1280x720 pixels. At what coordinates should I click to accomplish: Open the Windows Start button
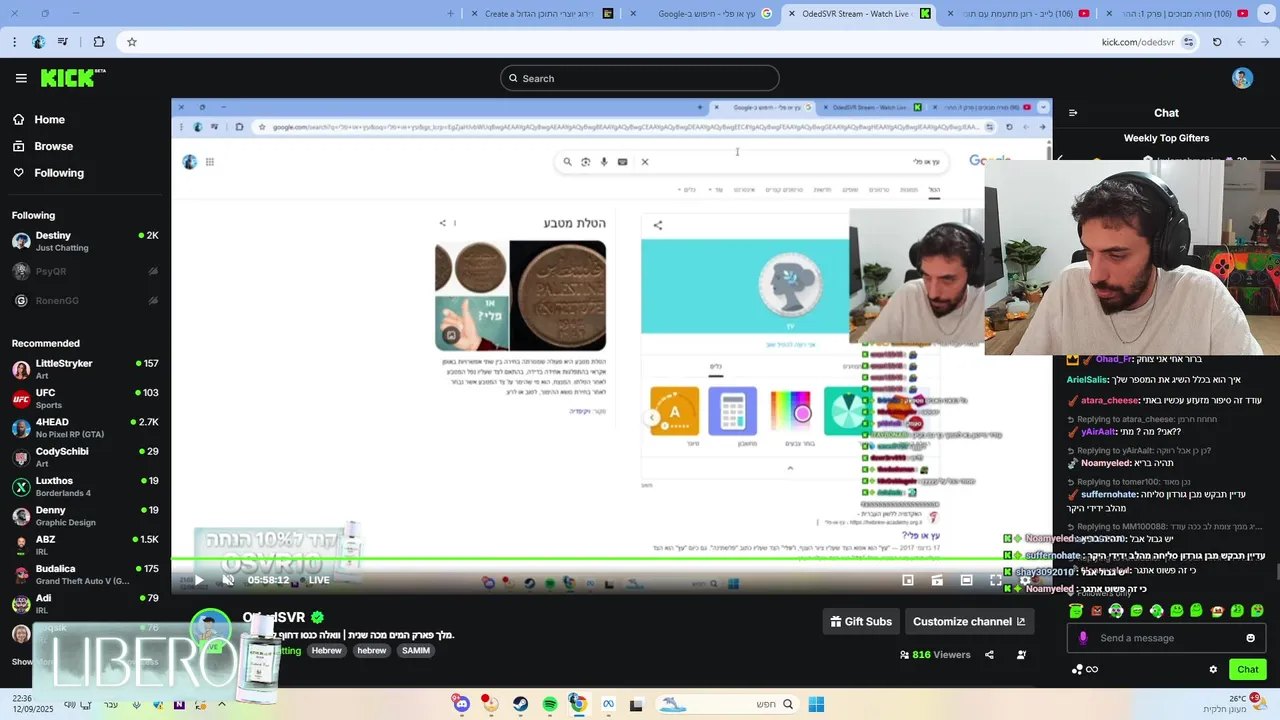coord(816,704)
